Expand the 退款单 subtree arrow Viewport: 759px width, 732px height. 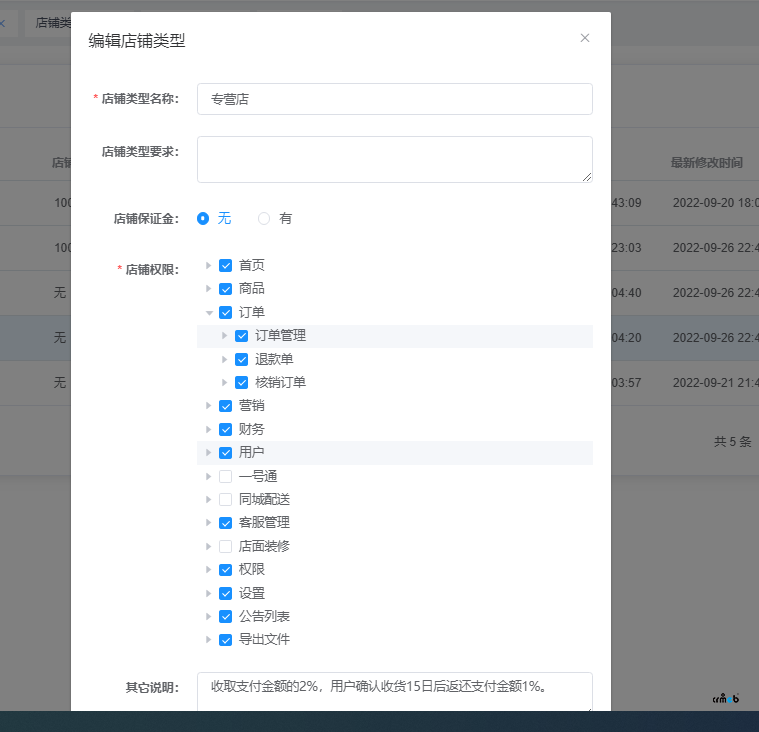coord(225,359)
